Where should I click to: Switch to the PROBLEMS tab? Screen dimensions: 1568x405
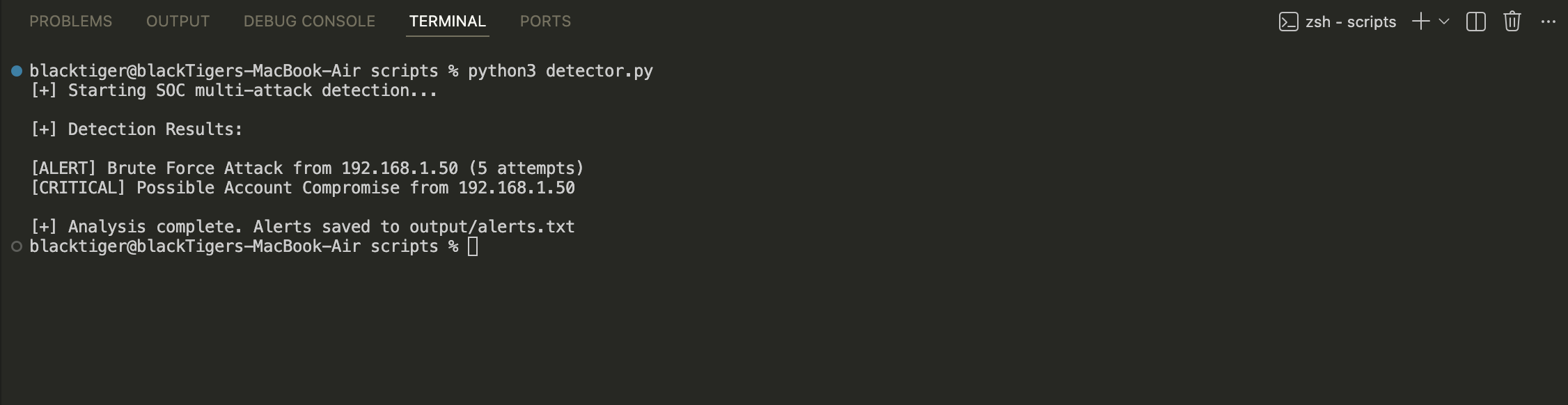point(70,22)
